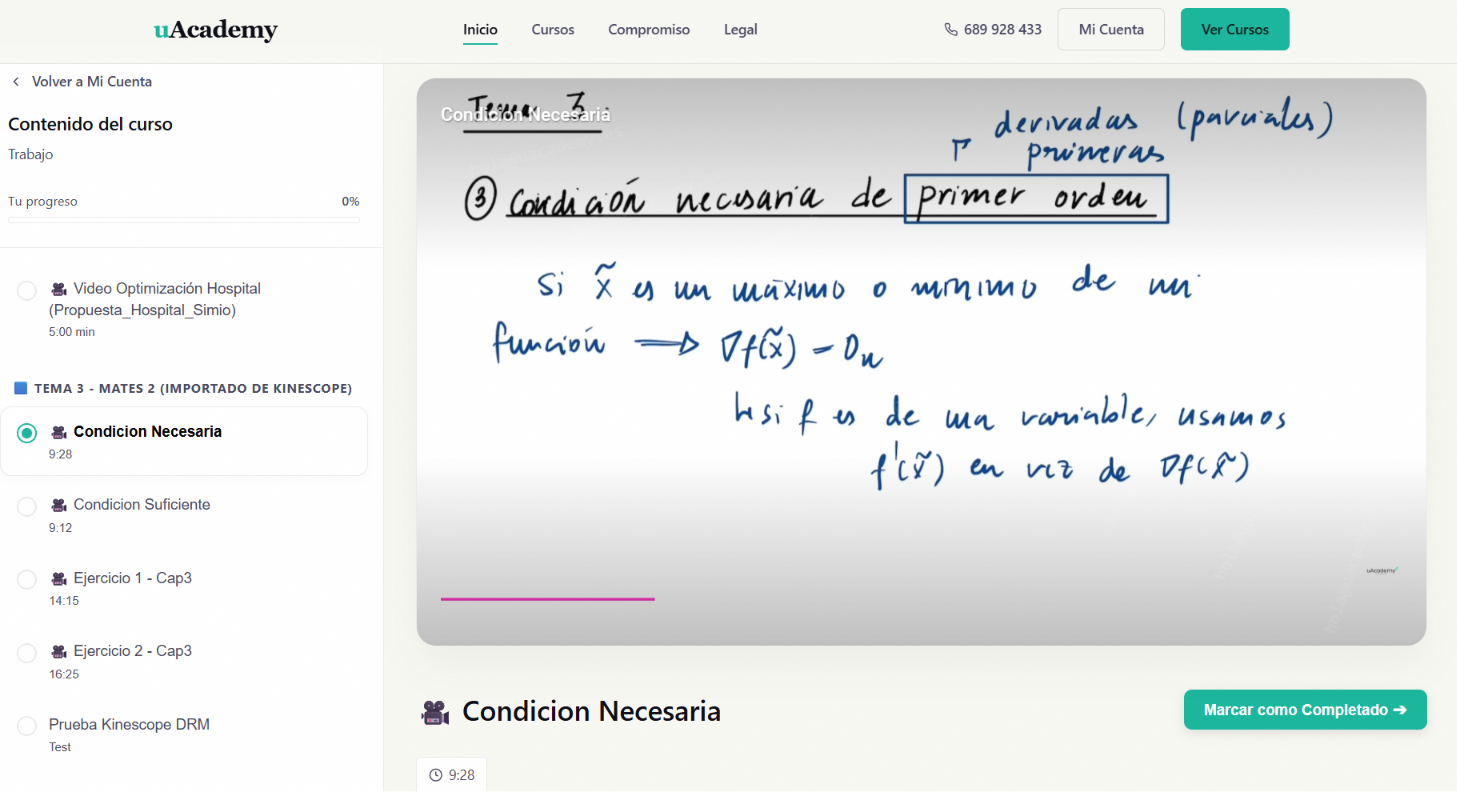Click the blue square icon before TEMA 3 heading

coord(20,388)
